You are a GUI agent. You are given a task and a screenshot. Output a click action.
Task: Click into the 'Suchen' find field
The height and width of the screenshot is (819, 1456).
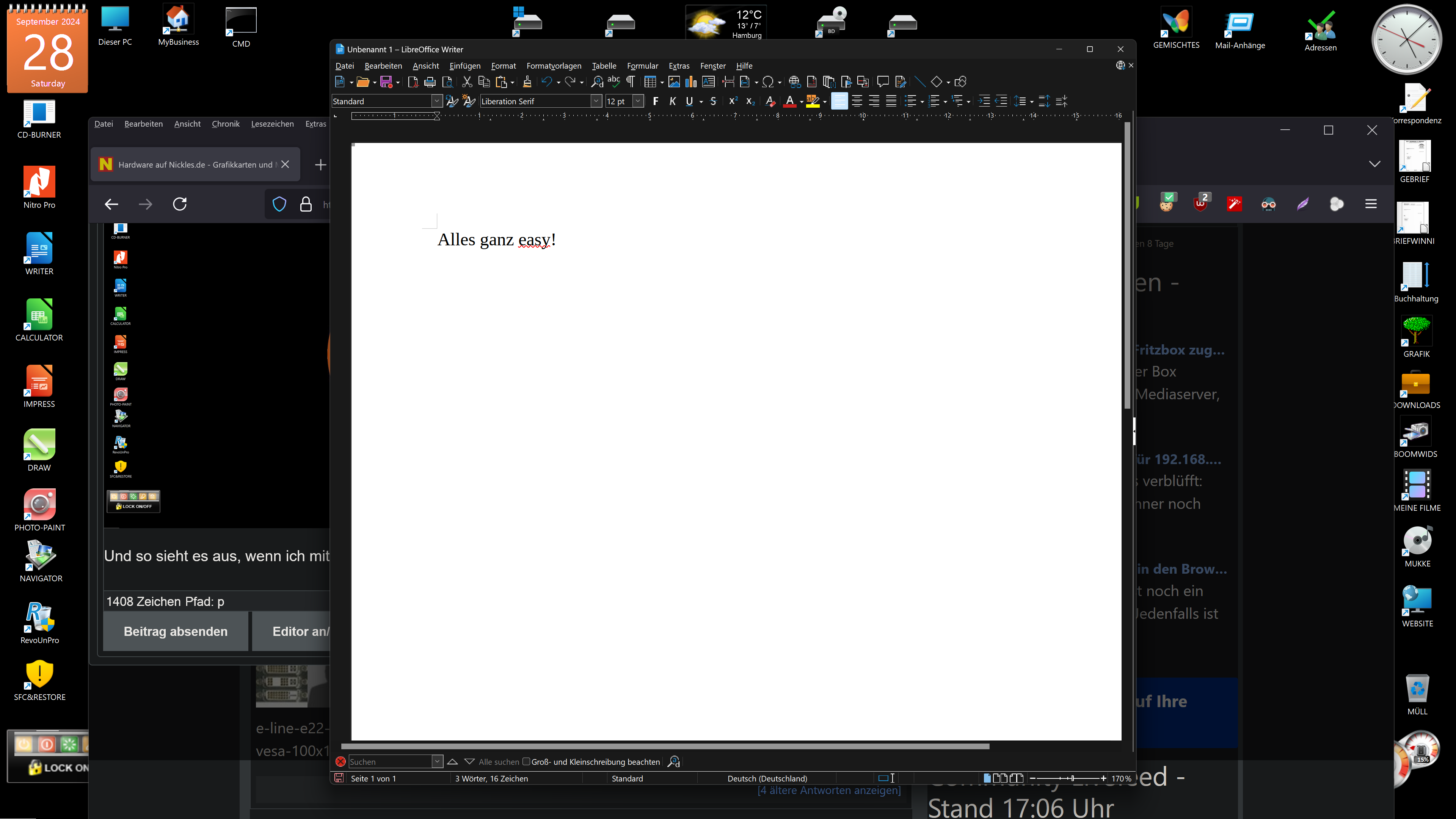click(x=391, y=762)
